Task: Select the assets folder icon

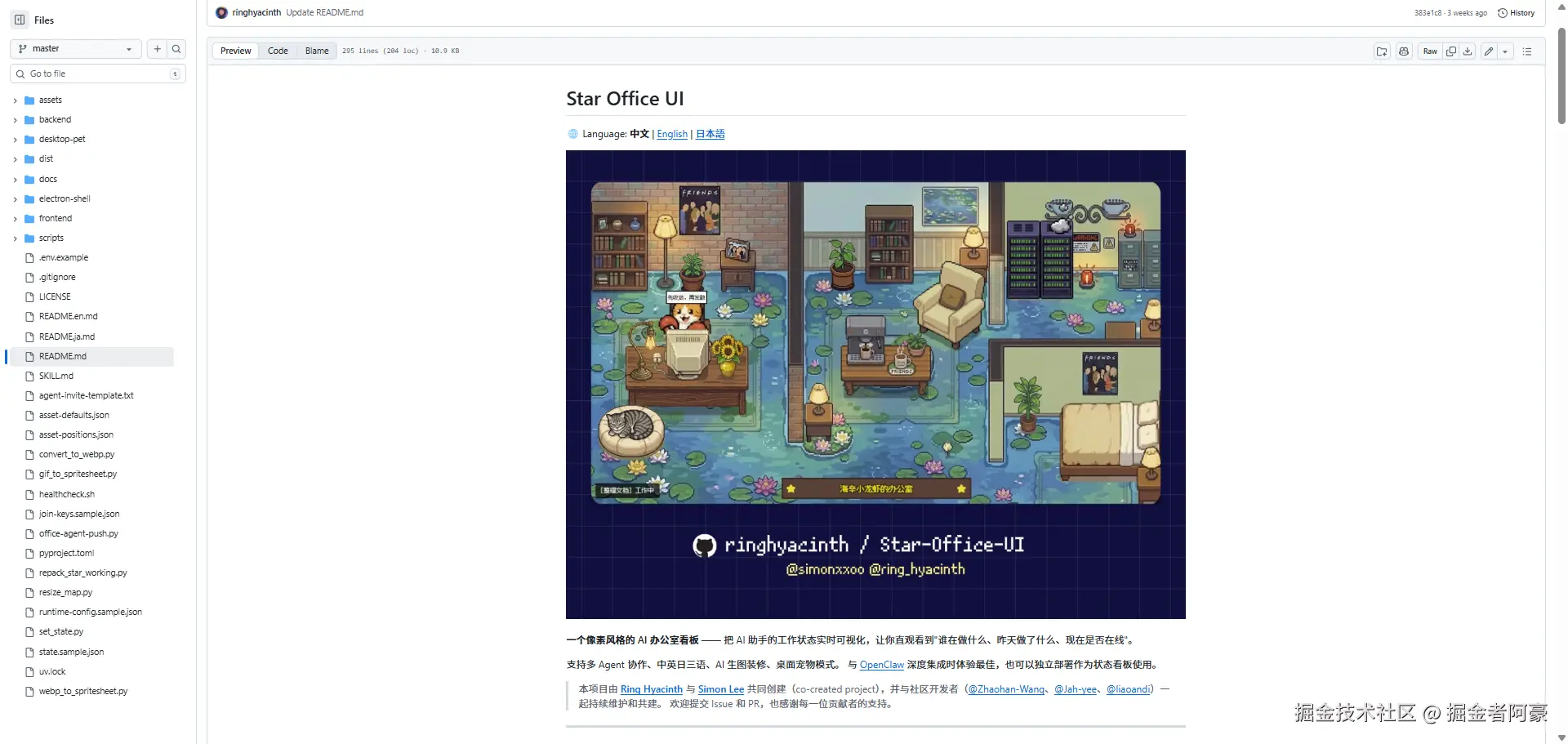Action: [29, 100]
